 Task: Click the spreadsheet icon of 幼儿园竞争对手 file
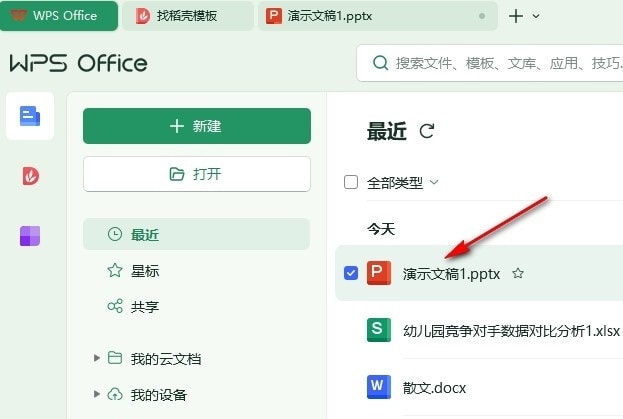point(379,330)
